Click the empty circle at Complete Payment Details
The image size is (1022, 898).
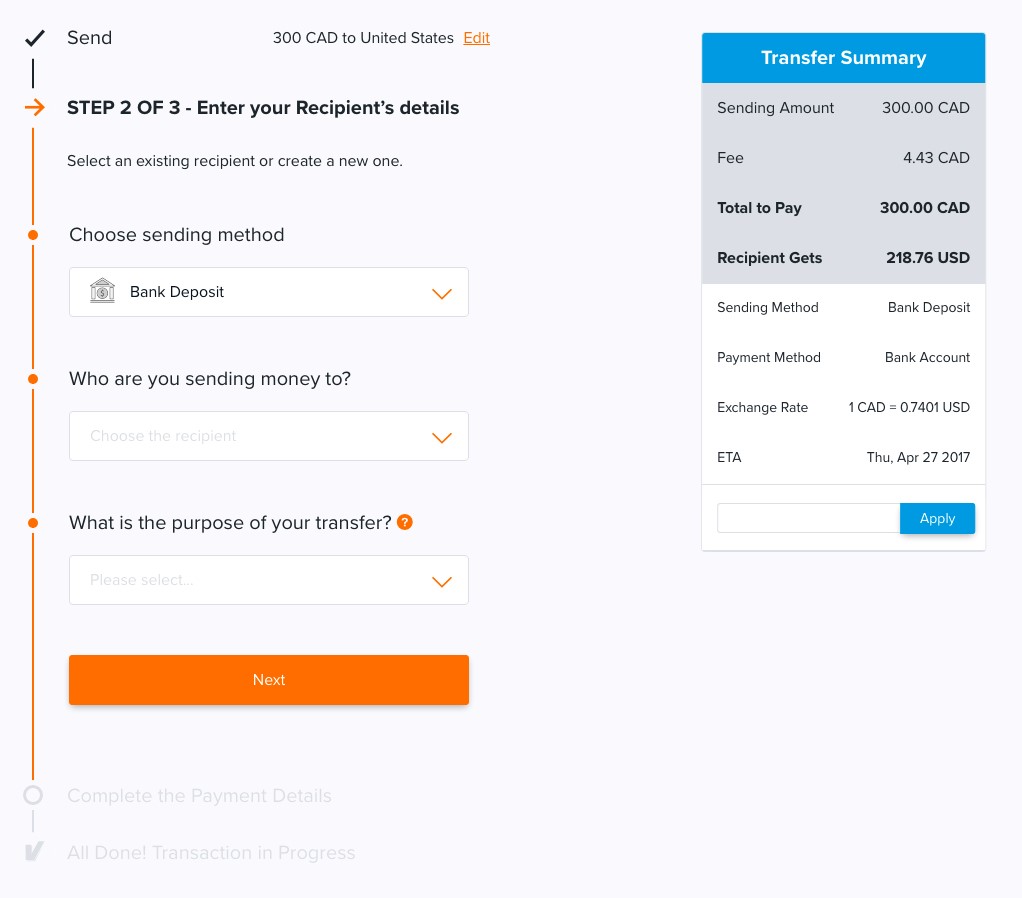click(33, 796)
